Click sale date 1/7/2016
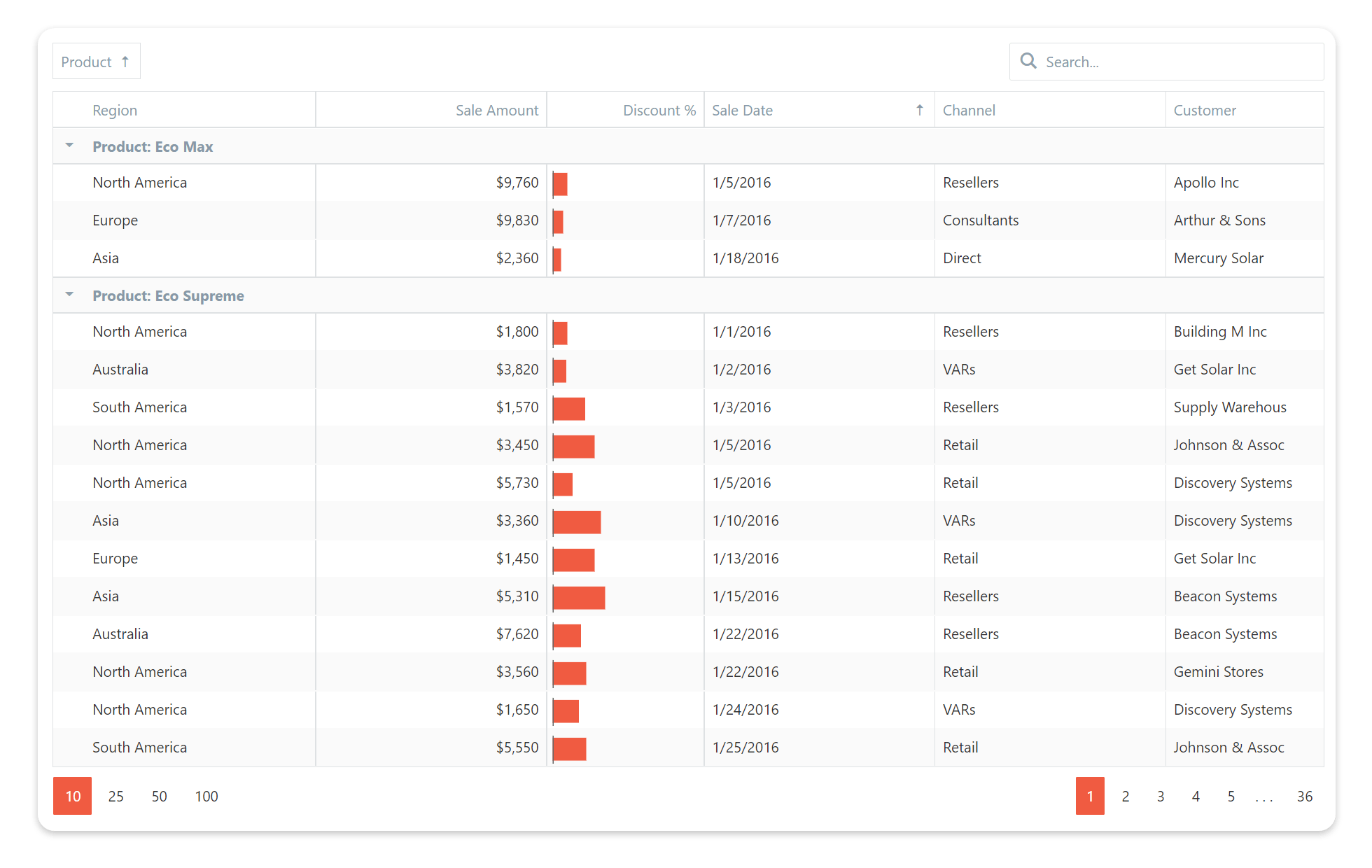The height and width of the screenshot is (868, 1372). tap(741, 220)
